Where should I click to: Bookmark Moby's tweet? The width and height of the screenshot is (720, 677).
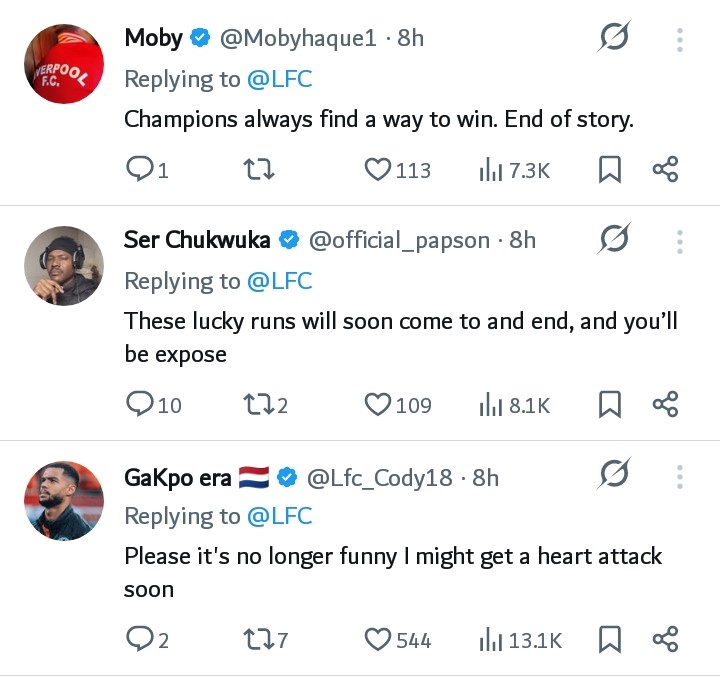coord(609,170)
